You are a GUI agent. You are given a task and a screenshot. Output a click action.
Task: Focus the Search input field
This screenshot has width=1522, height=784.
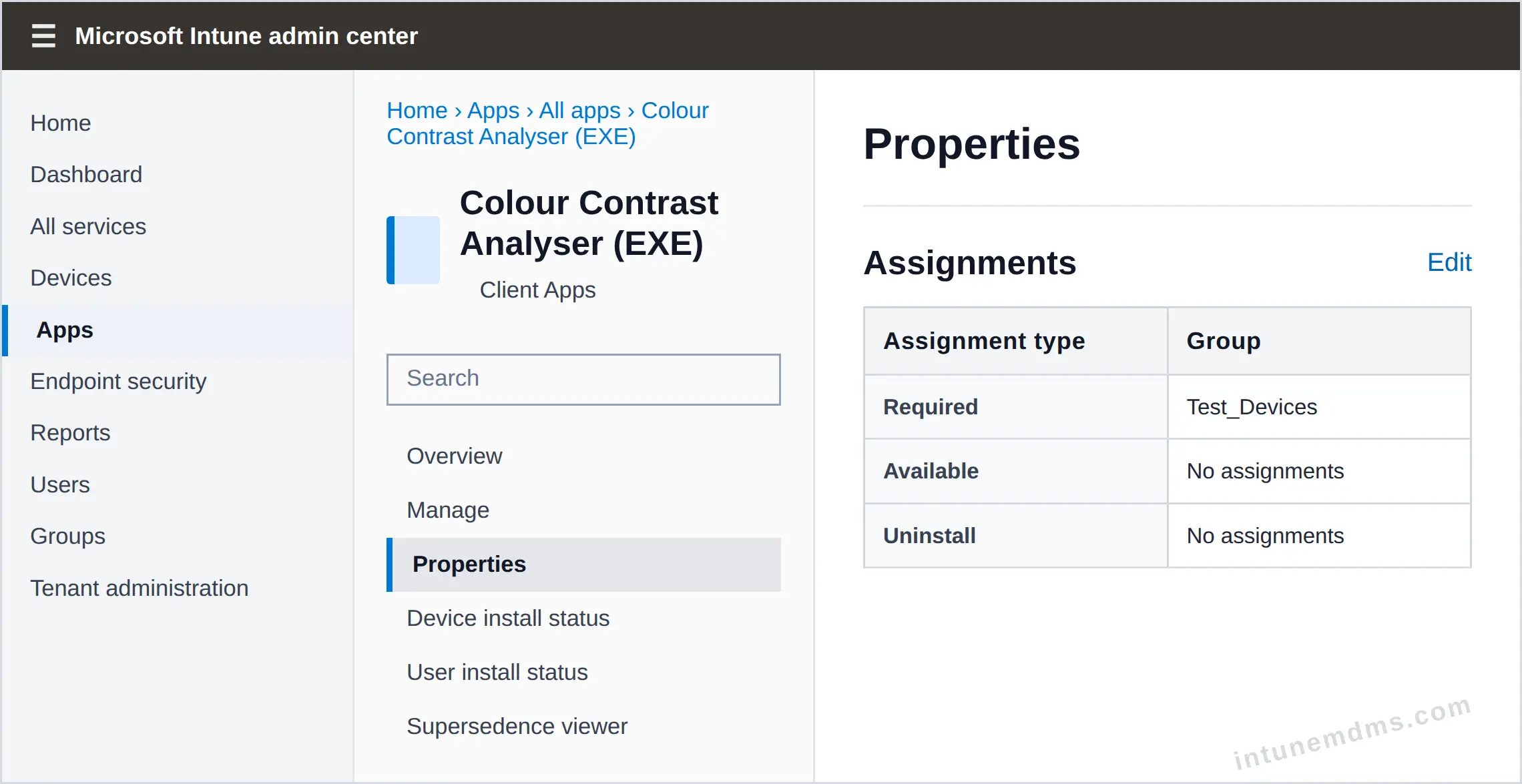(583, 379)
